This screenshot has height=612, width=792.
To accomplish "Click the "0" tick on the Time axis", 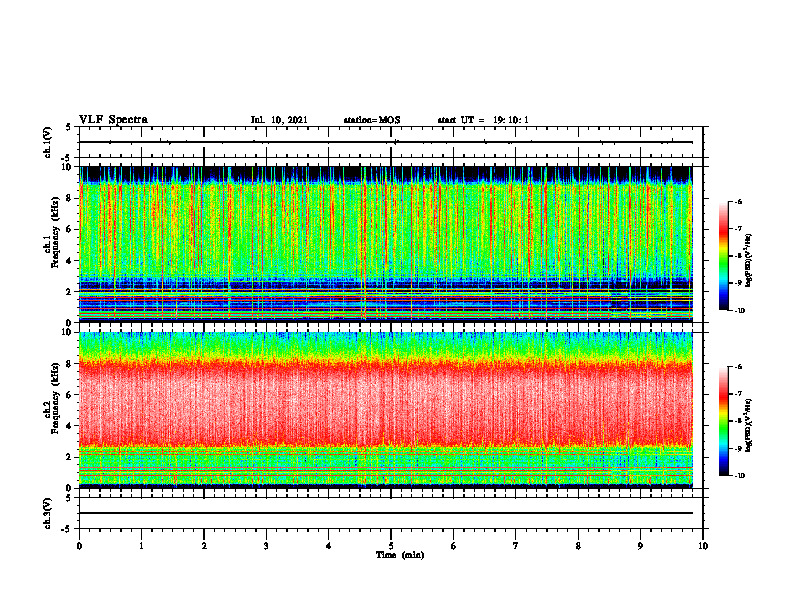I will (x=79, y=546).
